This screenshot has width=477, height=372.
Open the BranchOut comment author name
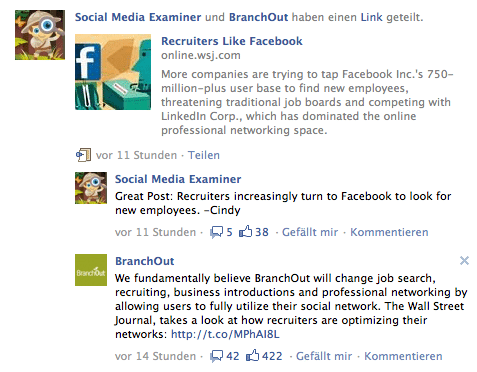tap(145, 261)
